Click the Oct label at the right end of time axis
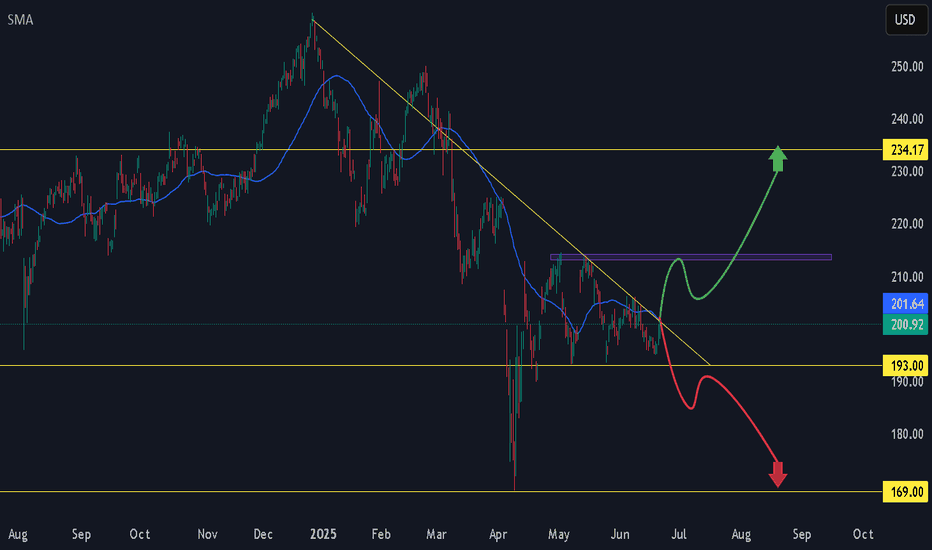 pyautogui.click(x=863, y=534)
